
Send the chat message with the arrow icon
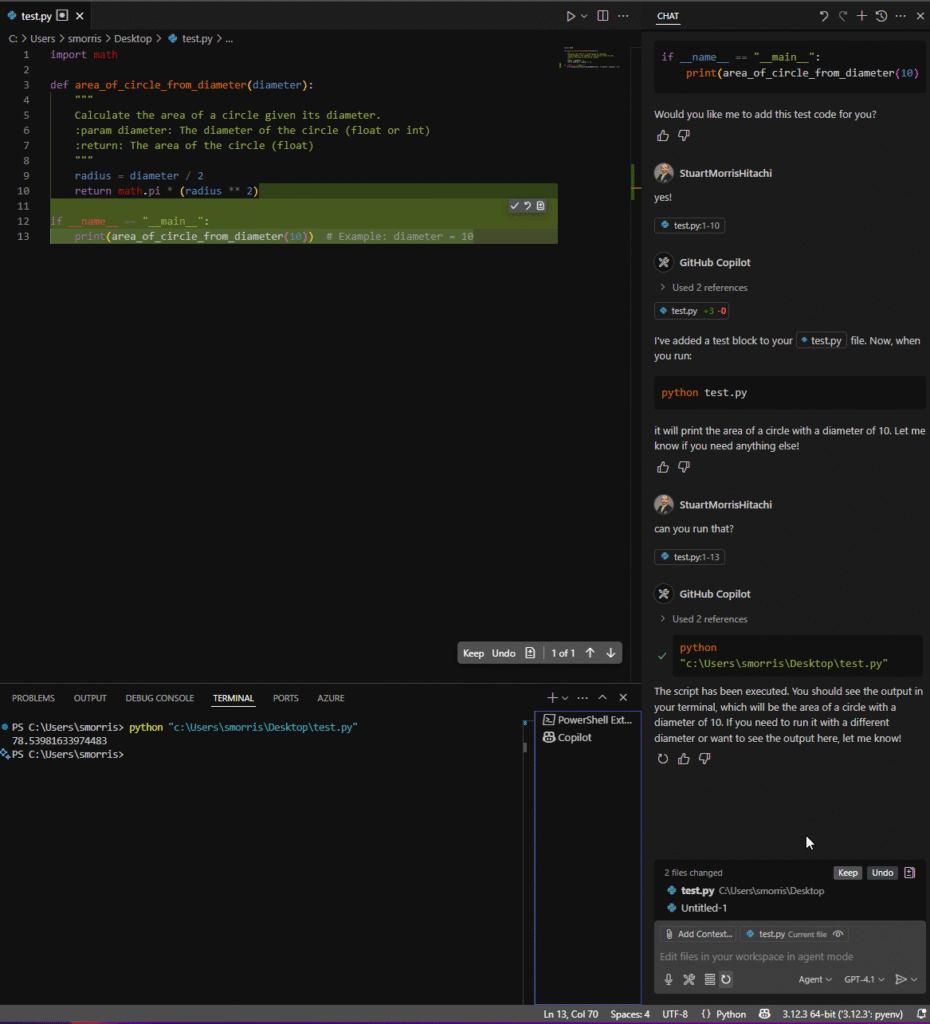pos(901,980)
